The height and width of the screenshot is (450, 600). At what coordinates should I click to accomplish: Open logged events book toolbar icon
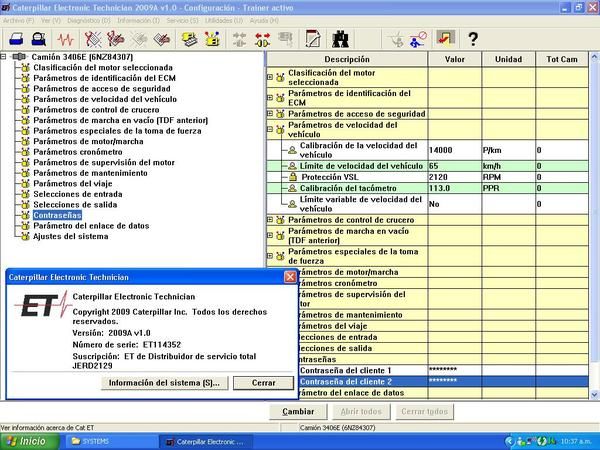pyautogui.click(x=161, y=39)
